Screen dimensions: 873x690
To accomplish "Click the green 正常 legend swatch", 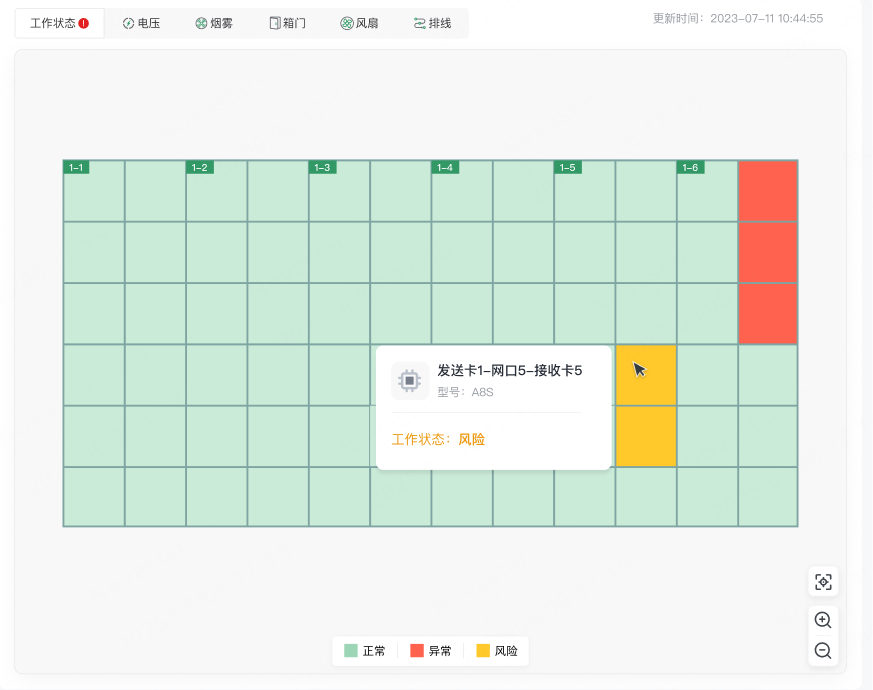I will [x=351, y=650].
